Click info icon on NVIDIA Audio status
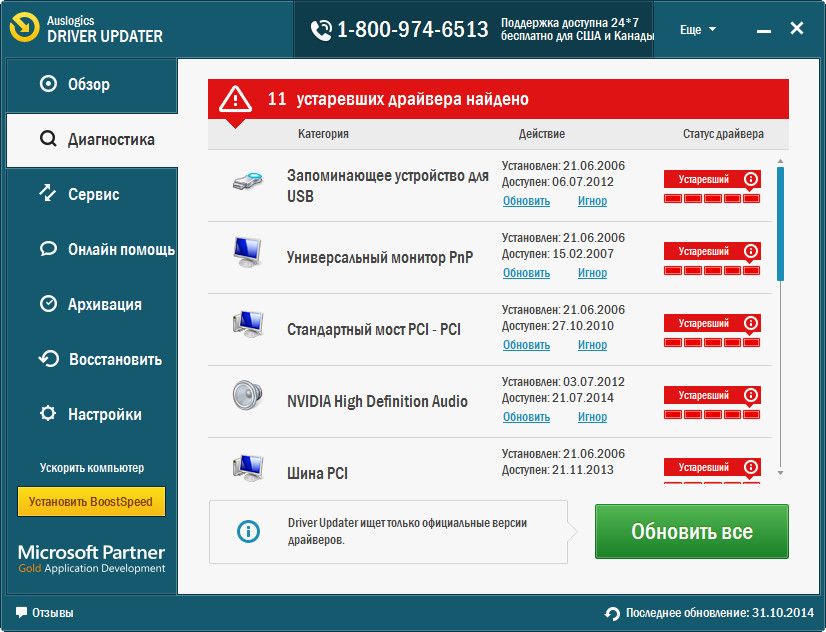This screenshot has height=632, width=826. pos(751,395)
